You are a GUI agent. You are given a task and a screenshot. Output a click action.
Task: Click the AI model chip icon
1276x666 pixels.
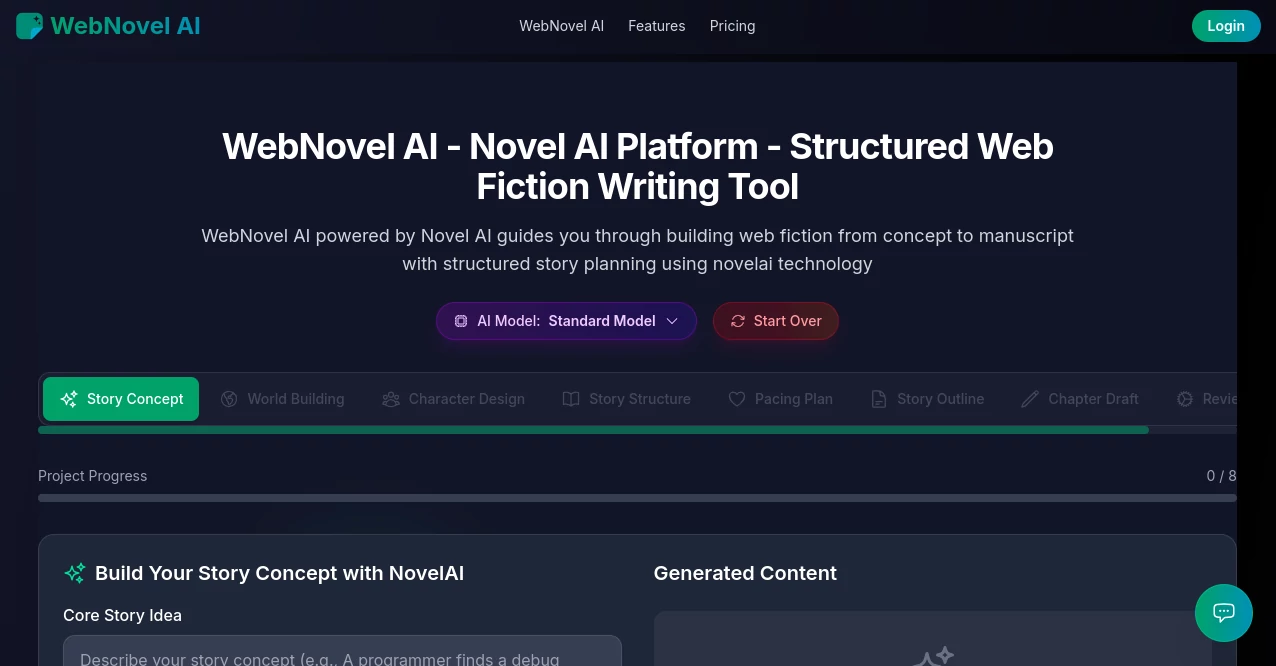pyautogui.click(x=461, y=321)
